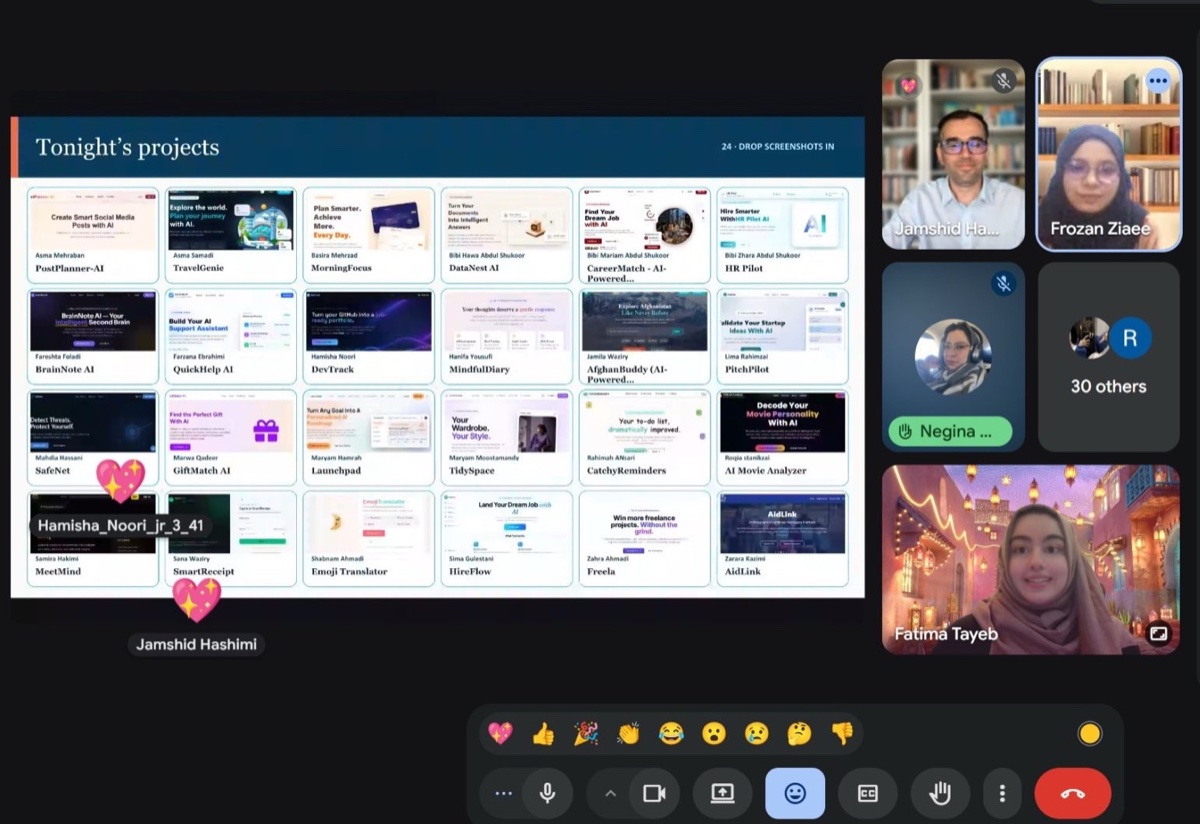Select Jamshid Ha... video tile
1200x824 pixels.
pos(953,154)
